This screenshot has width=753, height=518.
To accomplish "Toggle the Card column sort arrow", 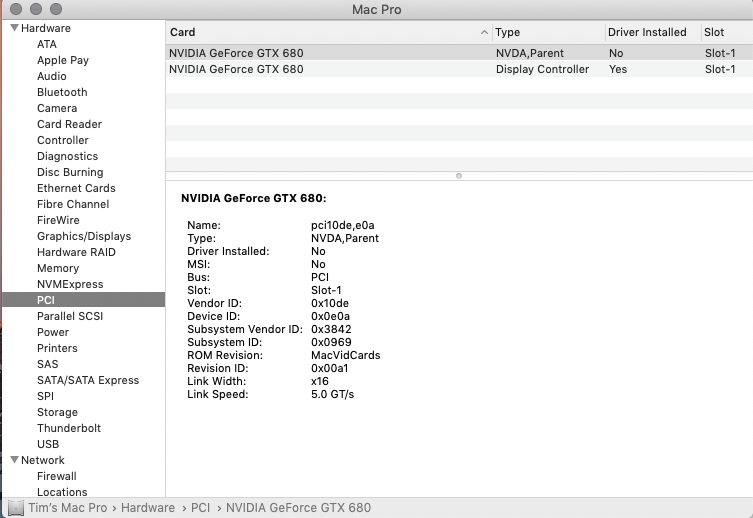I will (484, 32).
